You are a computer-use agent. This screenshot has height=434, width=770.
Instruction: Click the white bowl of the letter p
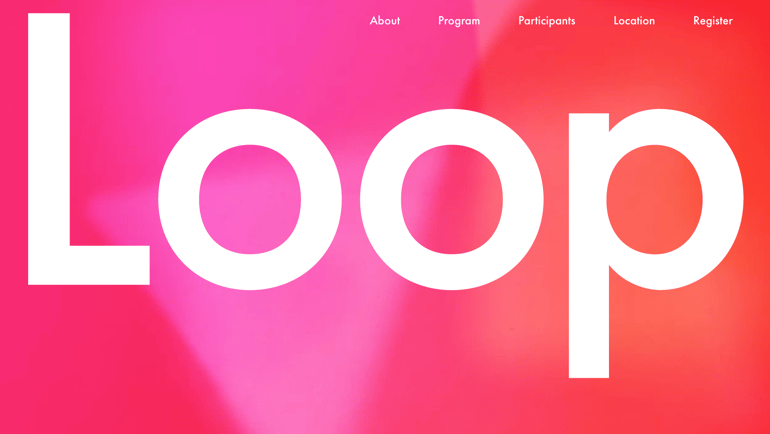(x=723, y=200)
